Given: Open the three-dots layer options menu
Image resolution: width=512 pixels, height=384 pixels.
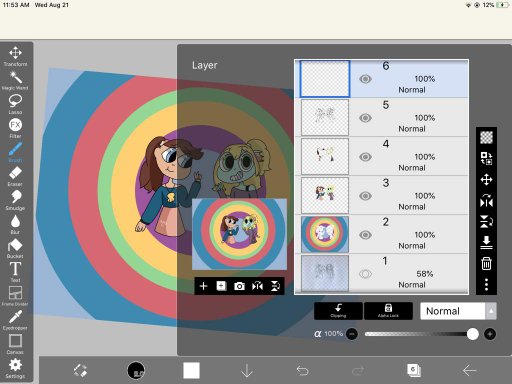Looking at the screenshot, I should [x=486, y=284].
